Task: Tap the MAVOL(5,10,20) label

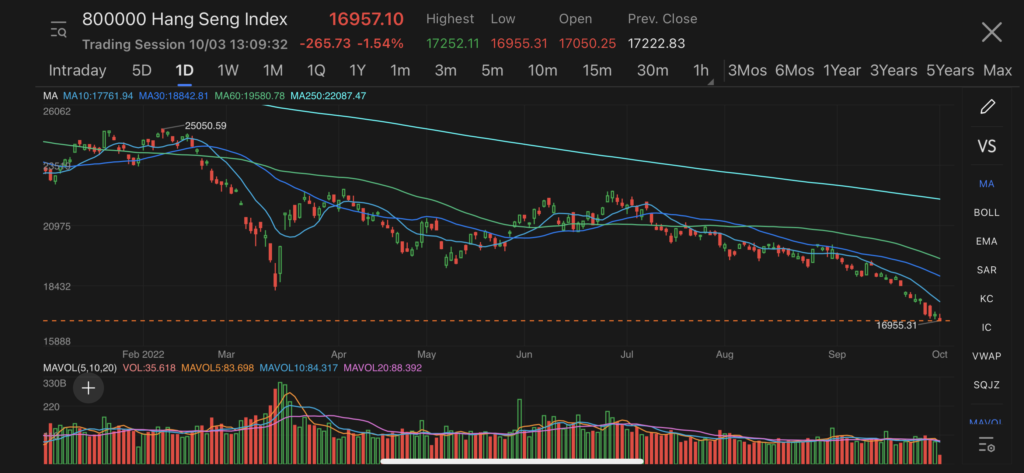Action: pyautogui.click(x=80, y=368)
